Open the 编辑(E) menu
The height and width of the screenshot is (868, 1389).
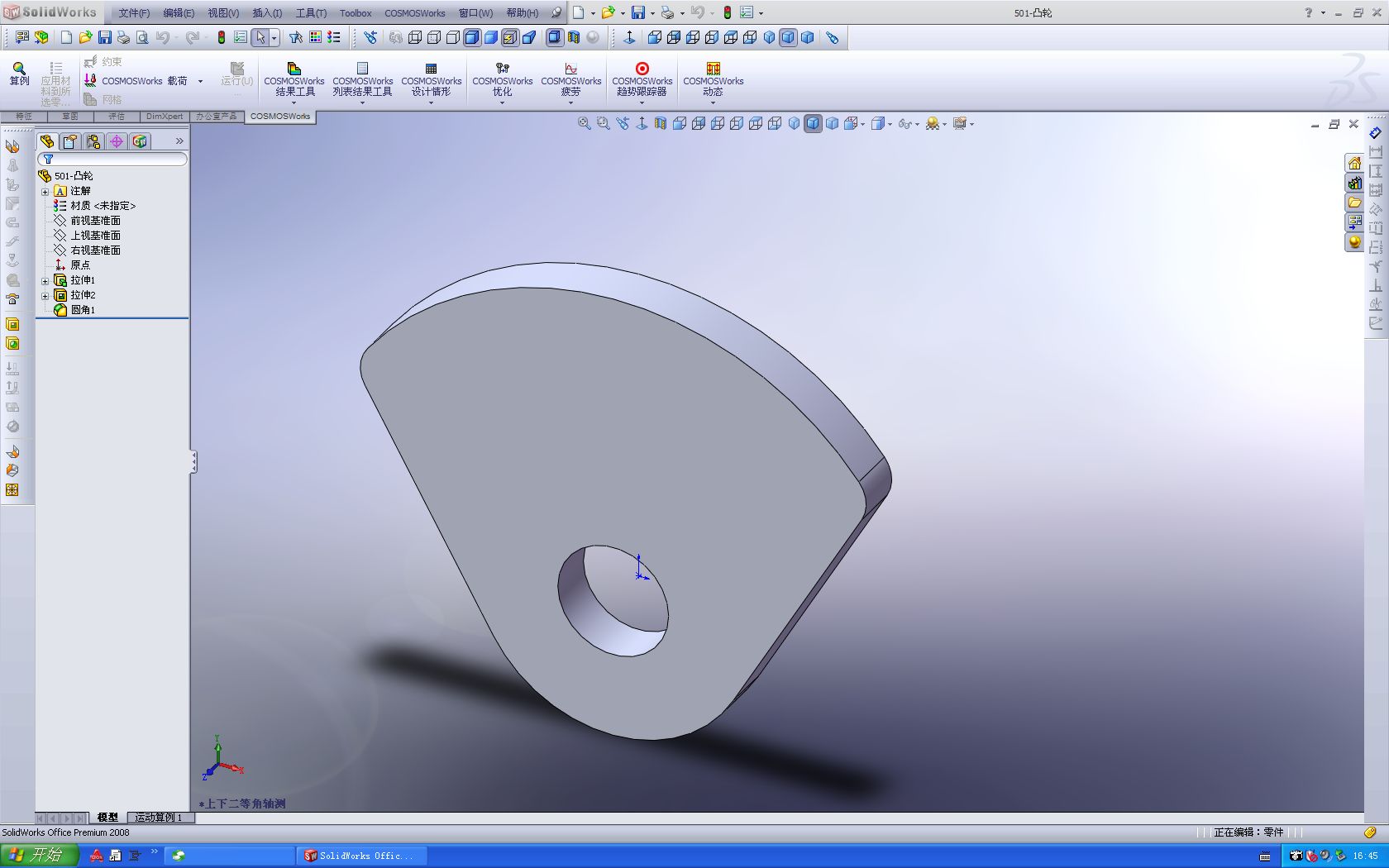point(179,13)
